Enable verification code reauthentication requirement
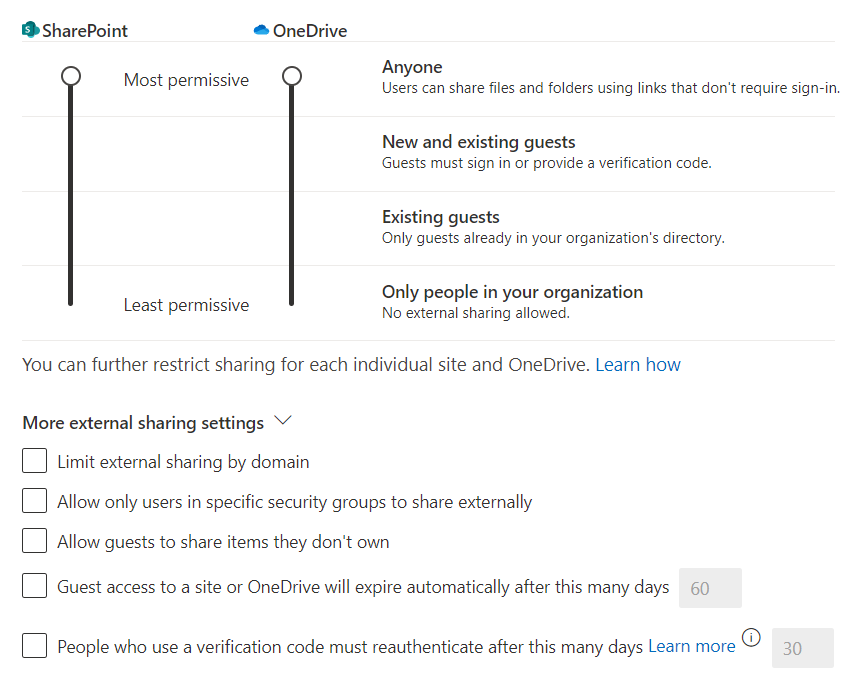This screenshot has height=683, width=863. click(34, 646)
